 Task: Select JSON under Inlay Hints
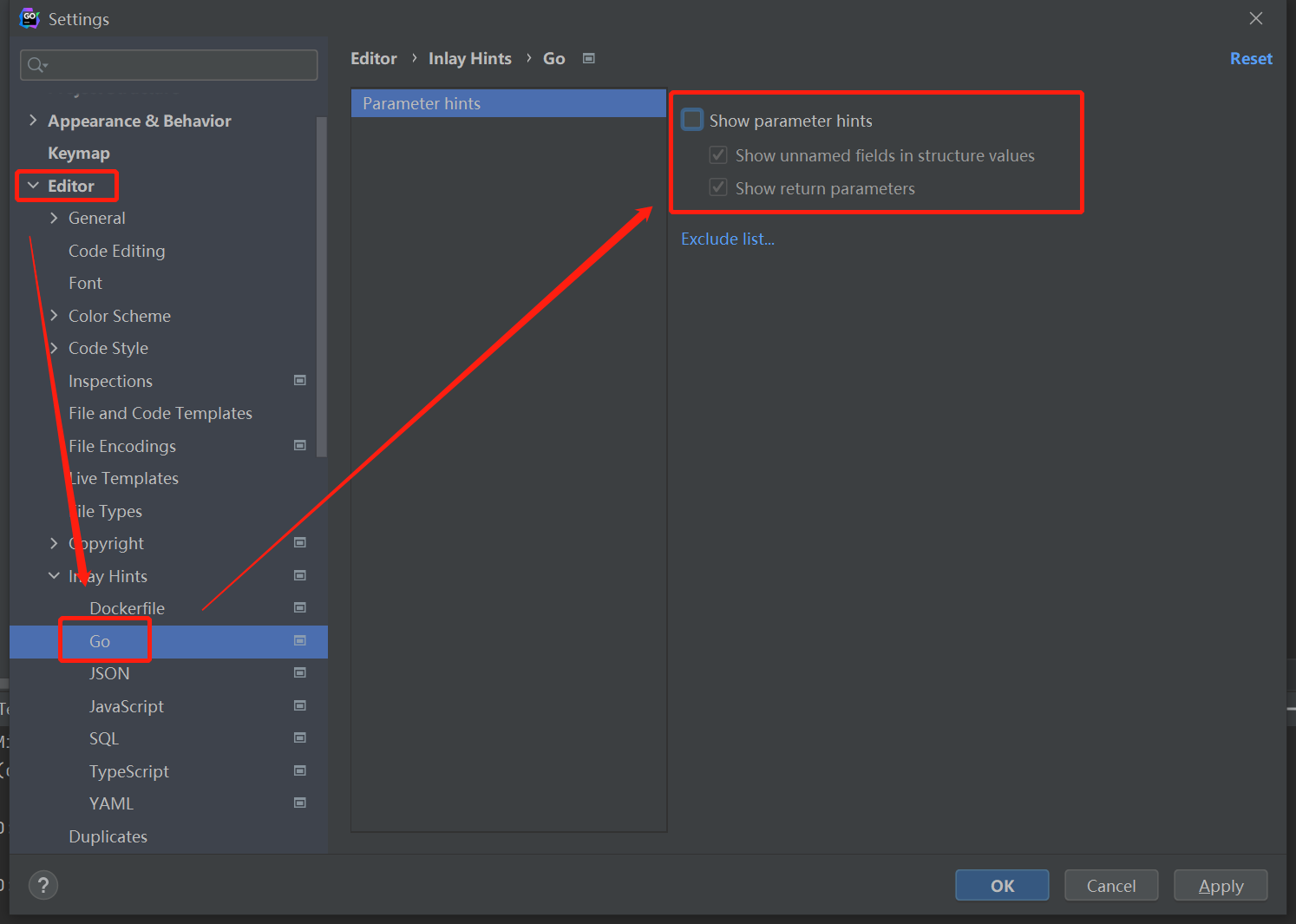coord(109,673)
